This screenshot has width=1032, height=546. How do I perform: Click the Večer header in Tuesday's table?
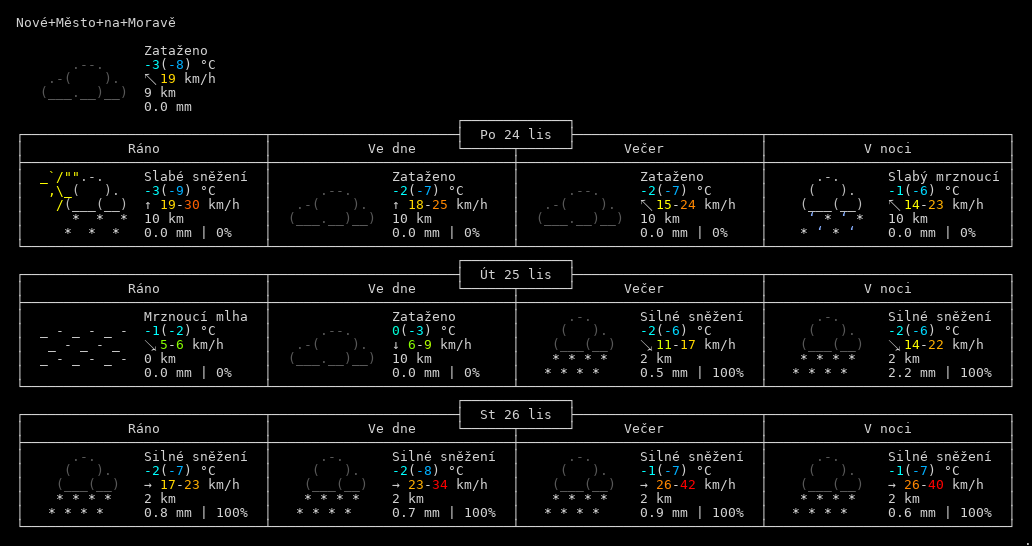(640, 289)
